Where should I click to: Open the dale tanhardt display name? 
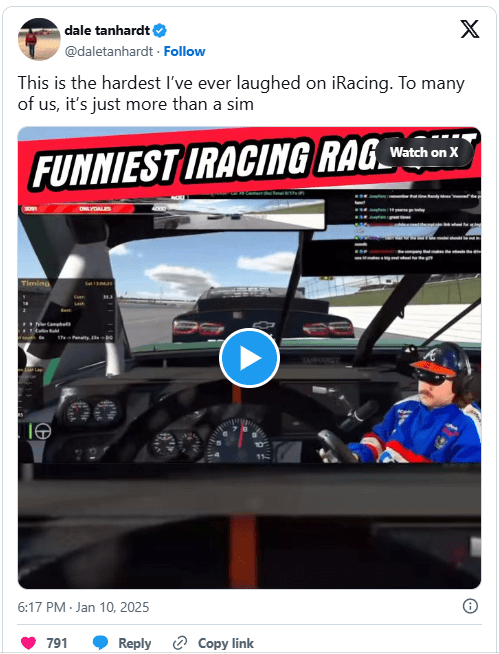pos(107,30)
